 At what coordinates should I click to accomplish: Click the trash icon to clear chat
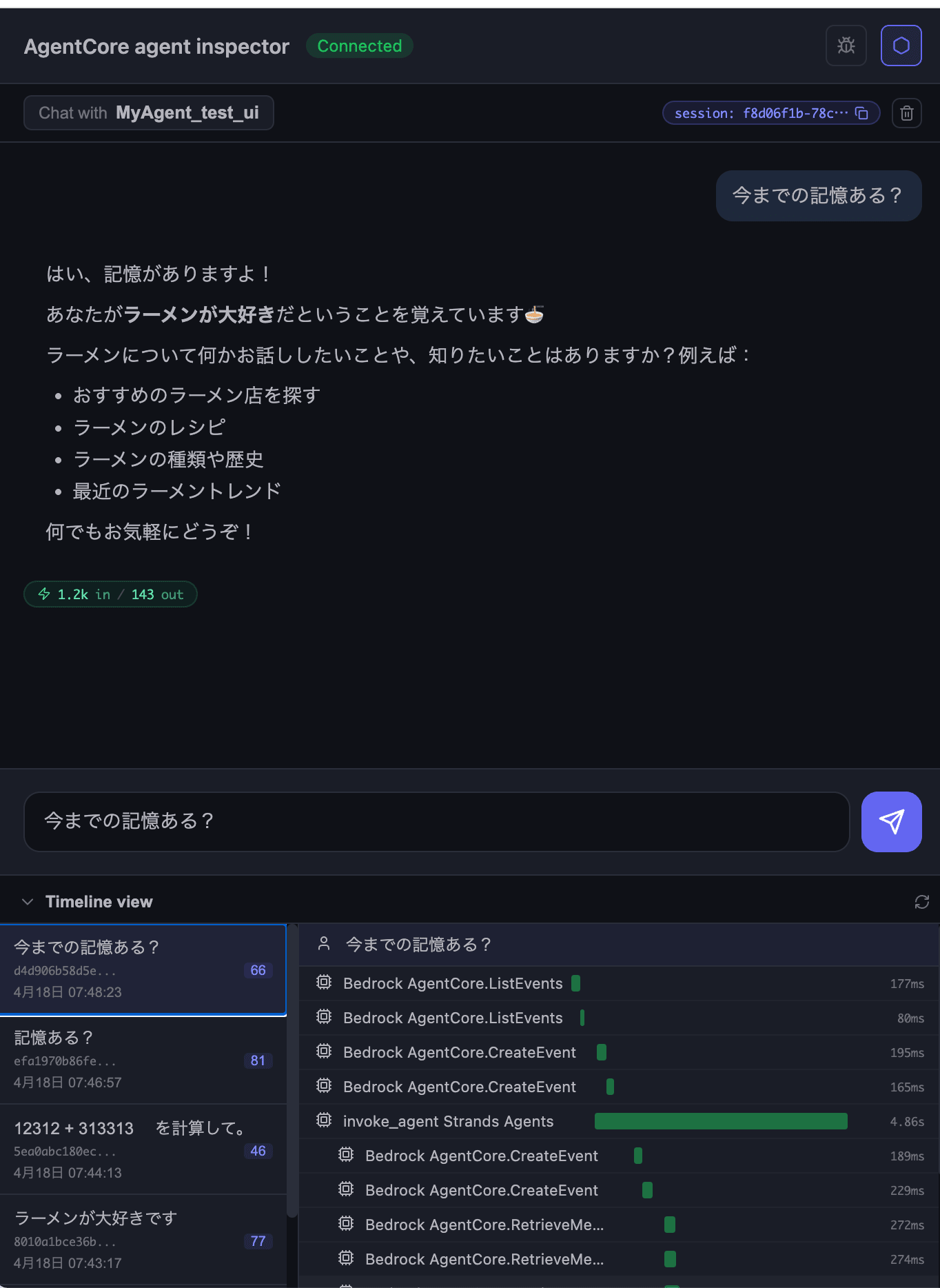tap(906, 113)
